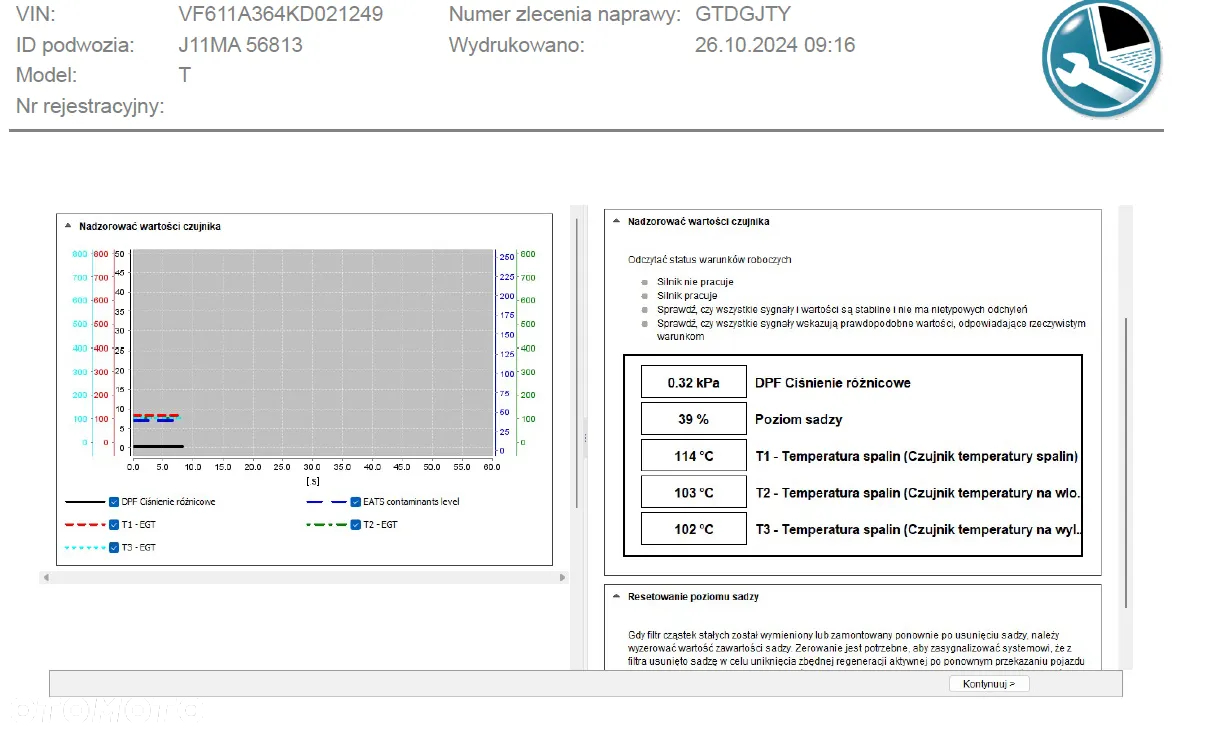
Task: Click the Silnik nie pracuje bullet item
Action: [695, 282]
